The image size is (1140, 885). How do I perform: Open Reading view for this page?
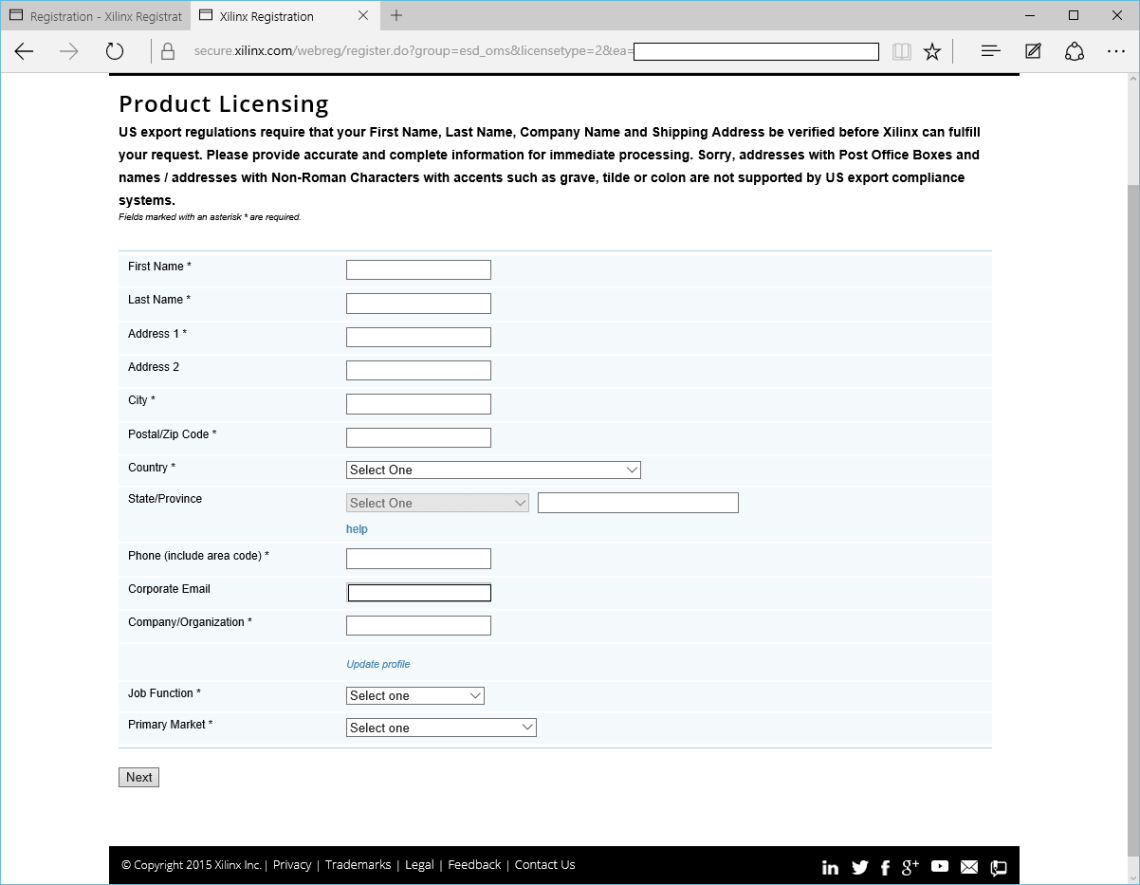(x=902, y=51)
